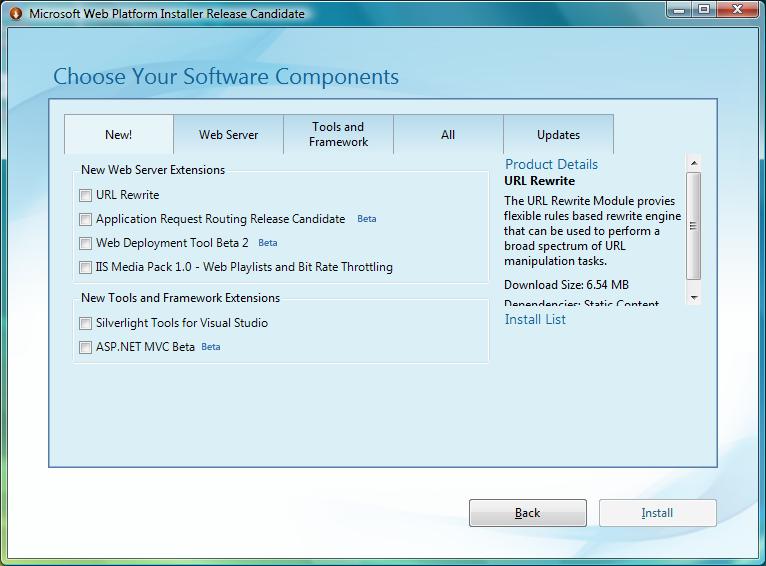This screenshot has height=566, width=766.
Task: Show the All tab
Action: (x=448, y=135)
